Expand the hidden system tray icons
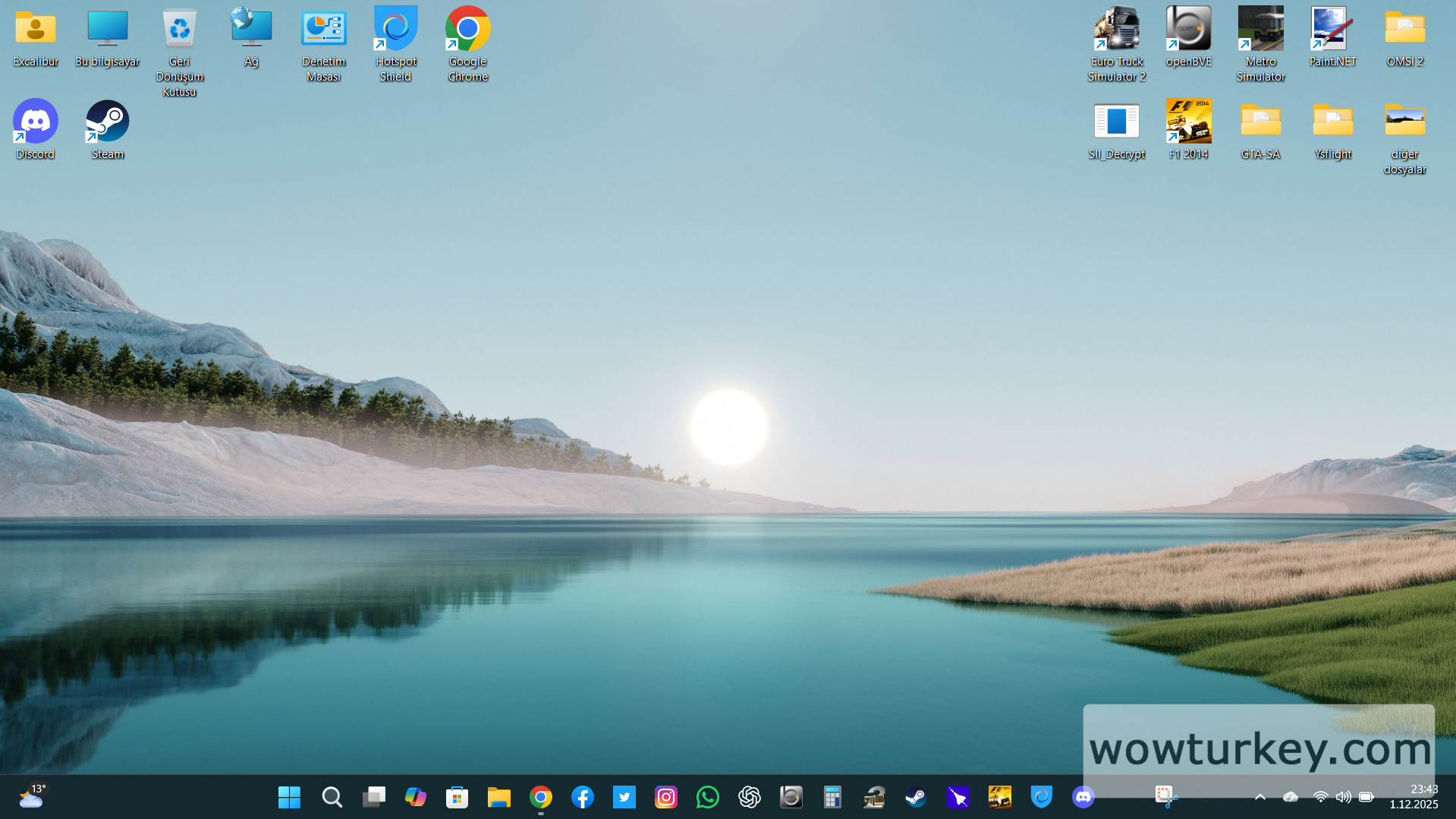1456x819 pixels. click(1259, 797)
